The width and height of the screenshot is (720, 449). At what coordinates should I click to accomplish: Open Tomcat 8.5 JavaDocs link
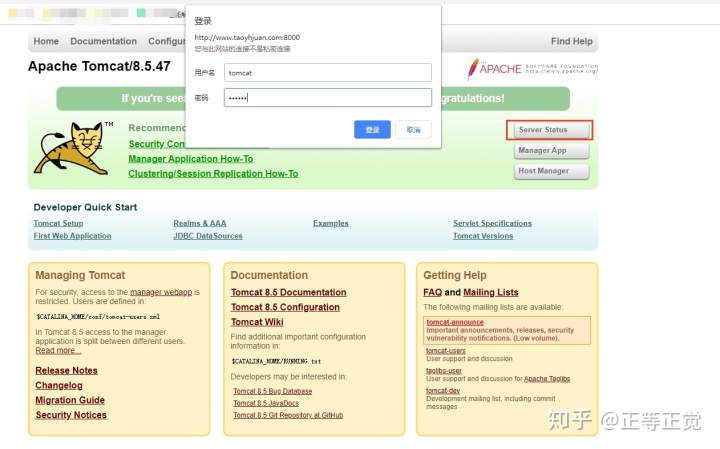(266, 403)
